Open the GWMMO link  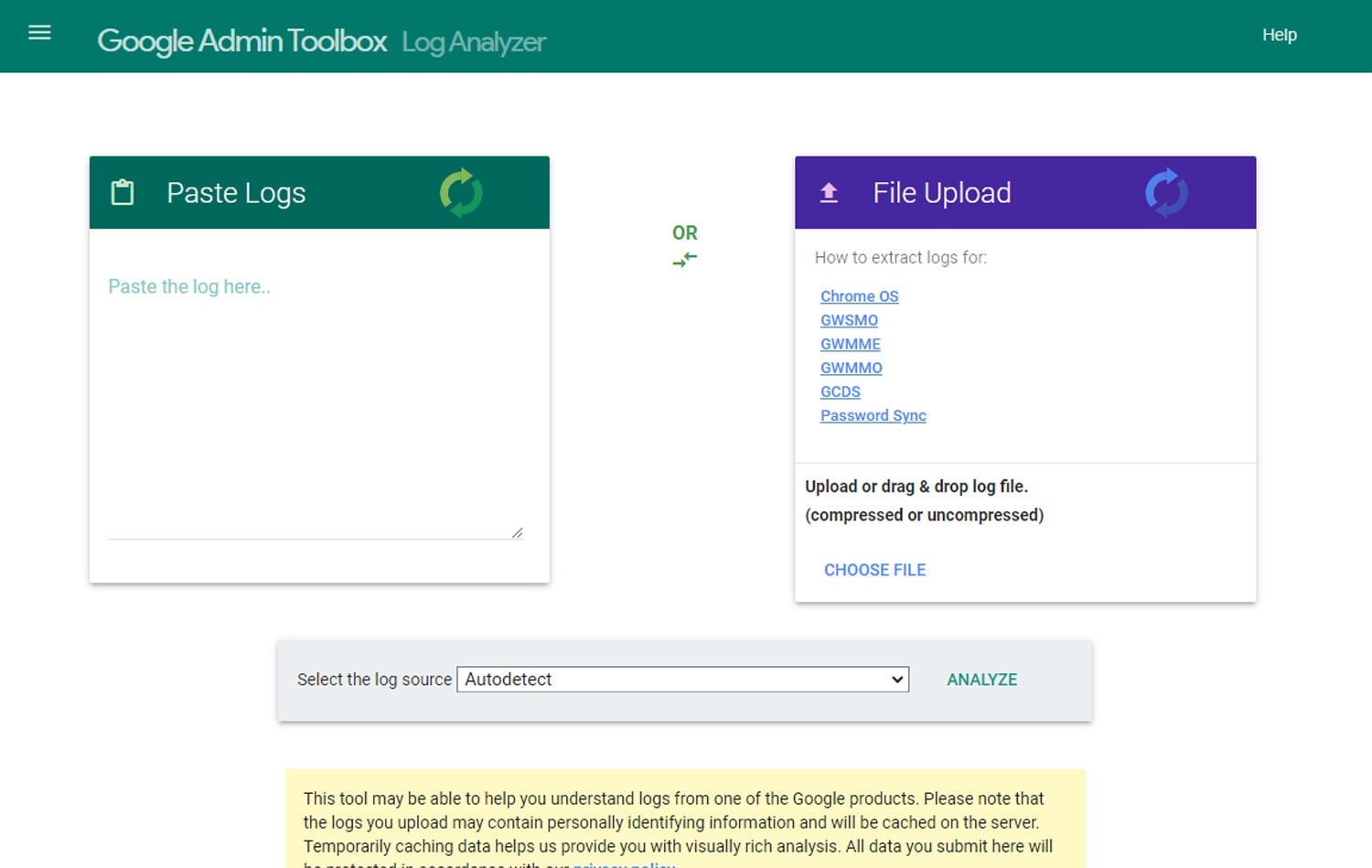(851, 368)
